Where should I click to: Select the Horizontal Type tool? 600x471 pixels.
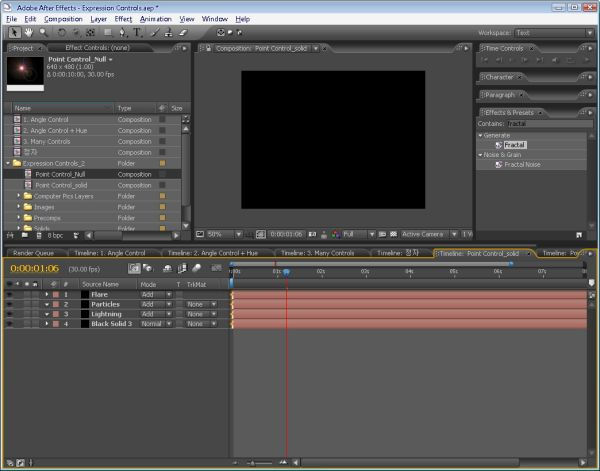pos(137,33)
